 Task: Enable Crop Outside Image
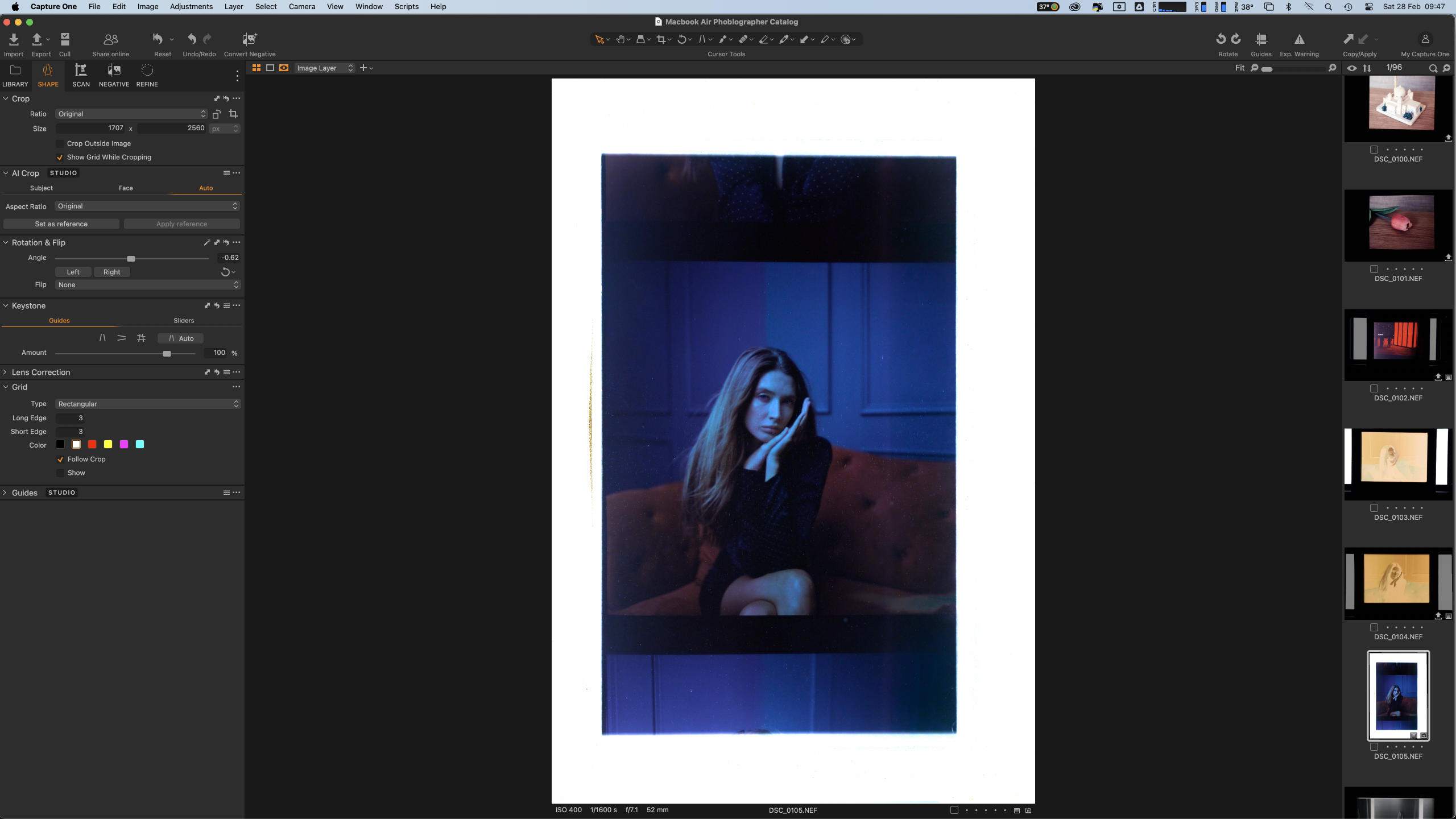(x=61, y=143)
